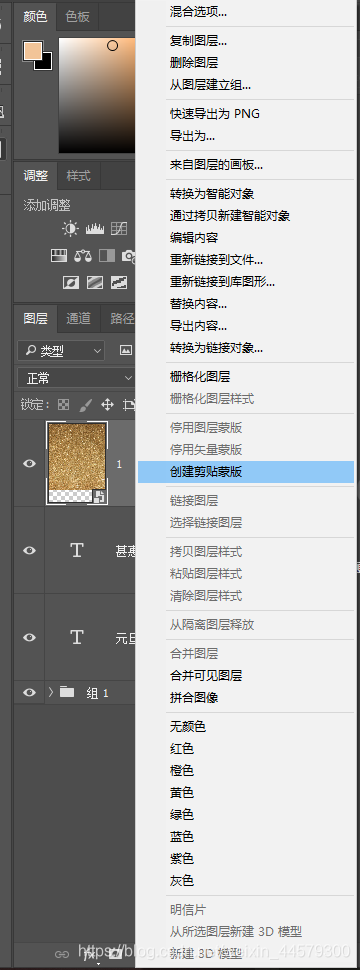Click the T icon of 元旦 text layer
The image size is (360, 970).
click(x=77, y=637)
